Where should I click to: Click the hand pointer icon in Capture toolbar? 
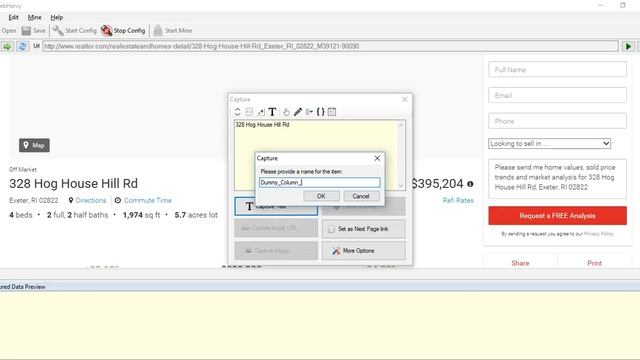tap(286, 112)
